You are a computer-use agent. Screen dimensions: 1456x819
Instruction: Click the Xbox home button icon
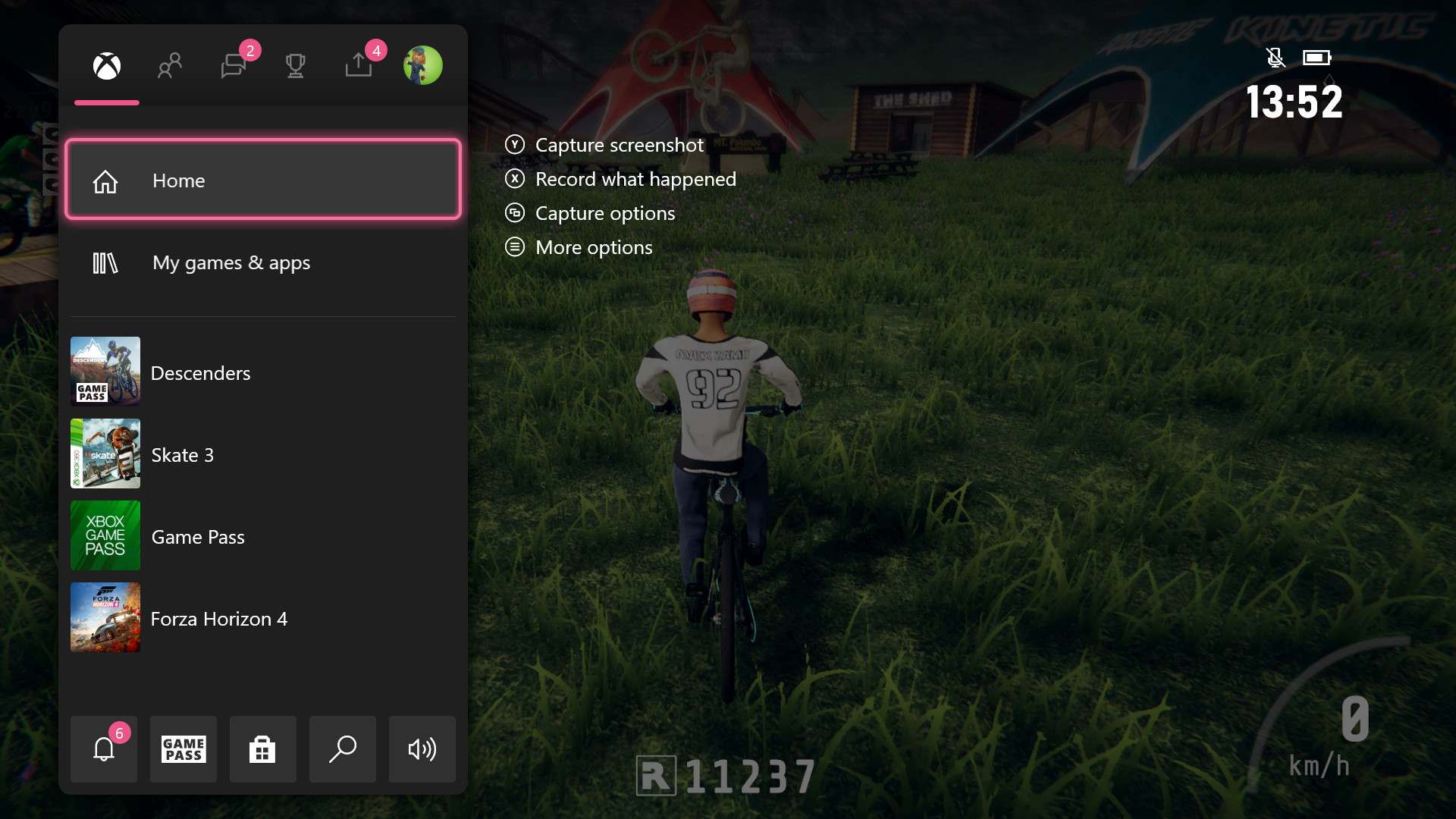[x=107, y=65]
